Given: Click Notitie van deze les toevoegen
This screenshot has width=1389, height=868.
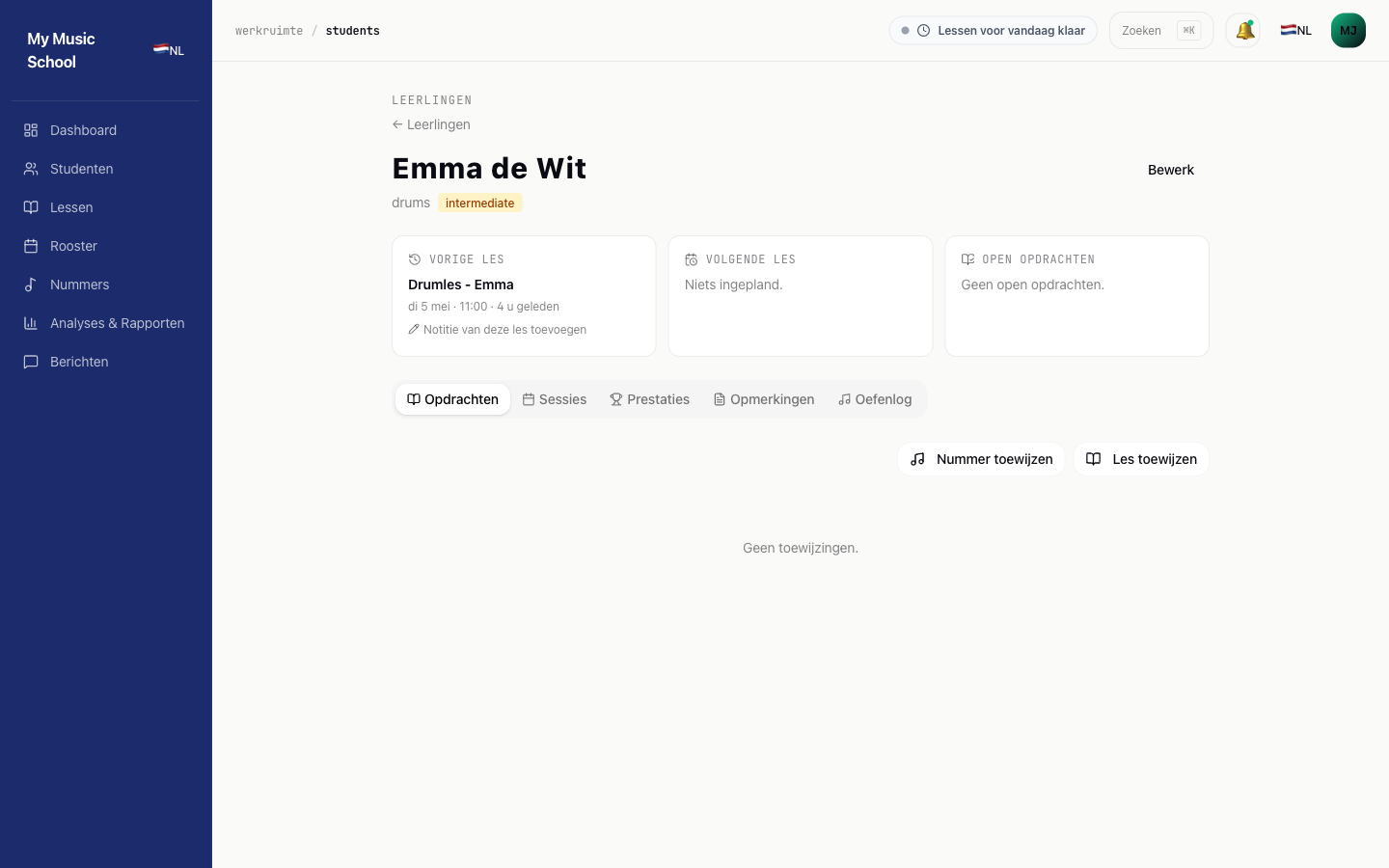Looking at the screenshot, I should pos(497,330).
